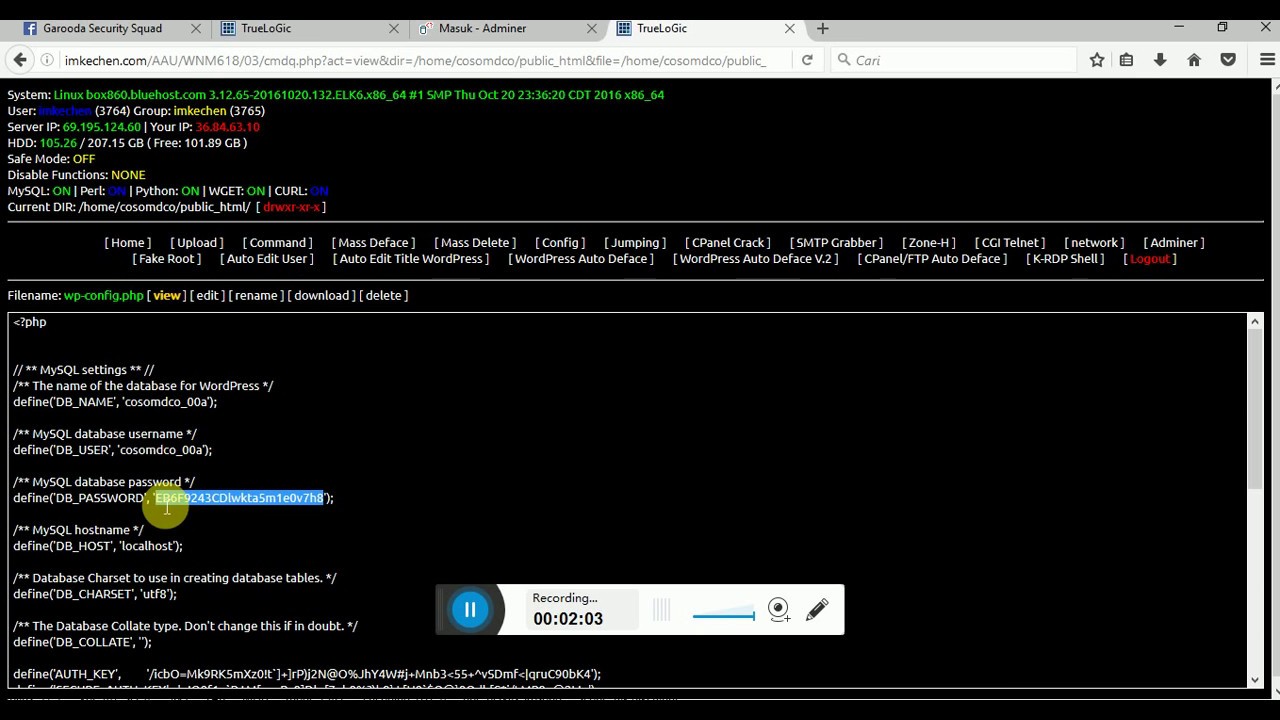1280x720 pixels.
Task: Go to the browser home icon
Action: pos(1194,60)
